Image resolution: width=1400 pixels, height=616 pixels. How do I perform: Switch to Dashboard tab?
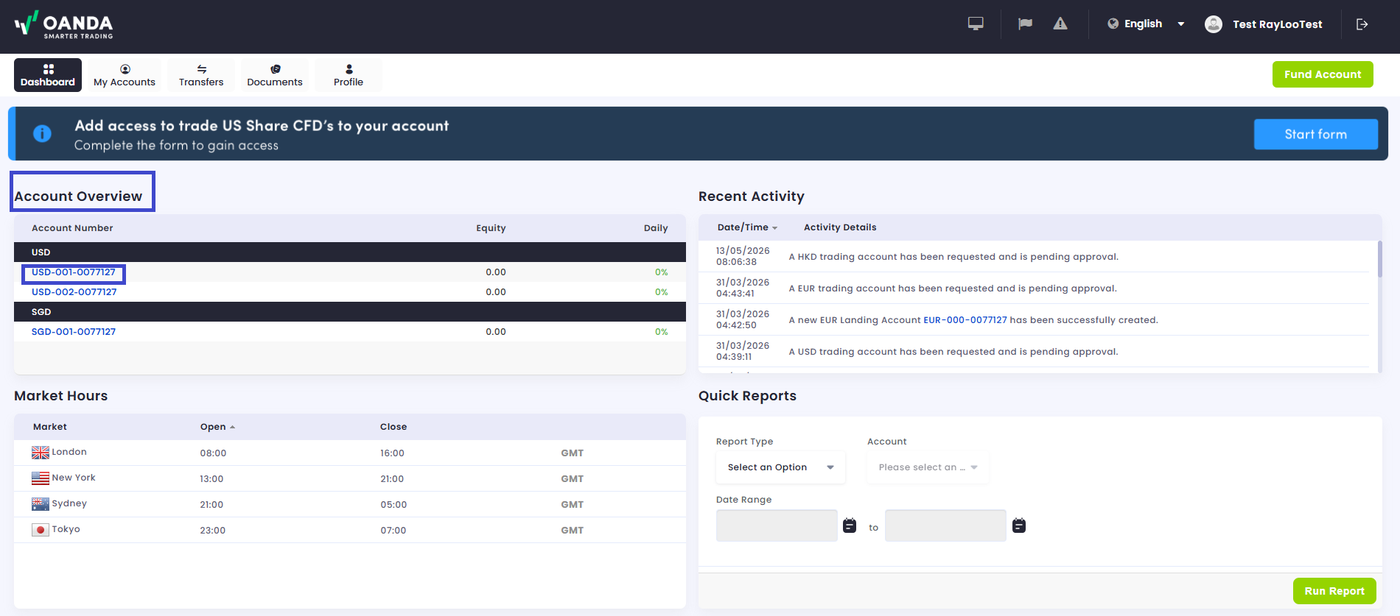click(x=48, y=75)
